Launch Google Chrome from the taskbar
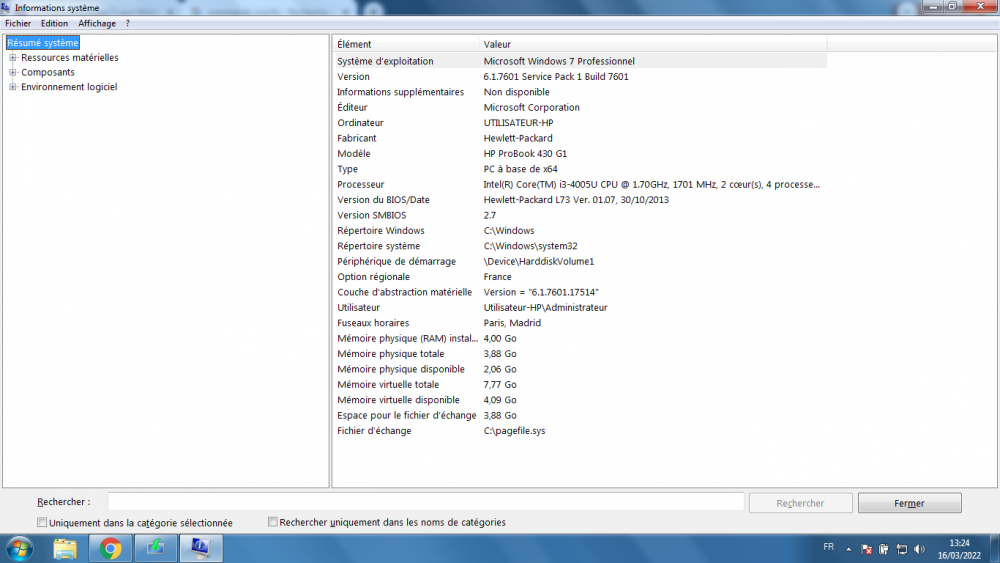Screen dimensions: 1000x563 tap(110, 548)
